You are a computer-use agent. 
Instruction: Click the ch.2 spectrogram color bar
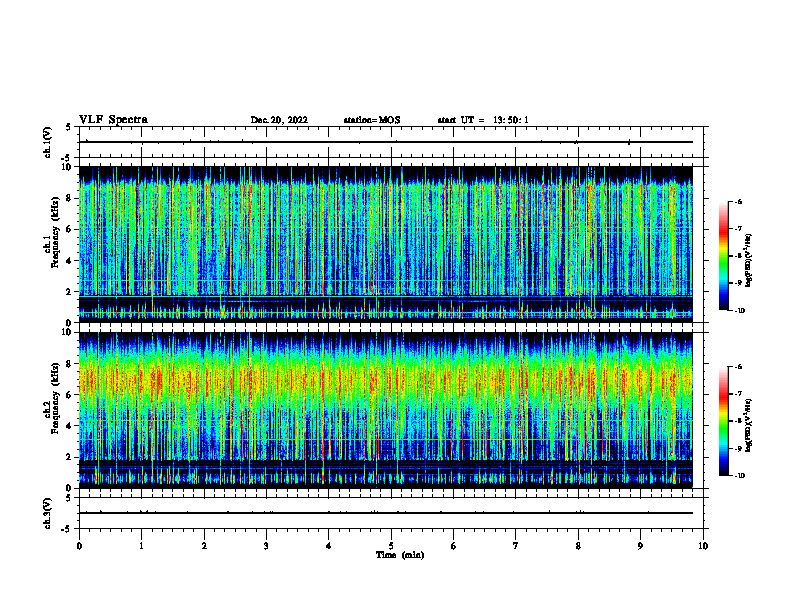[724, 421]
